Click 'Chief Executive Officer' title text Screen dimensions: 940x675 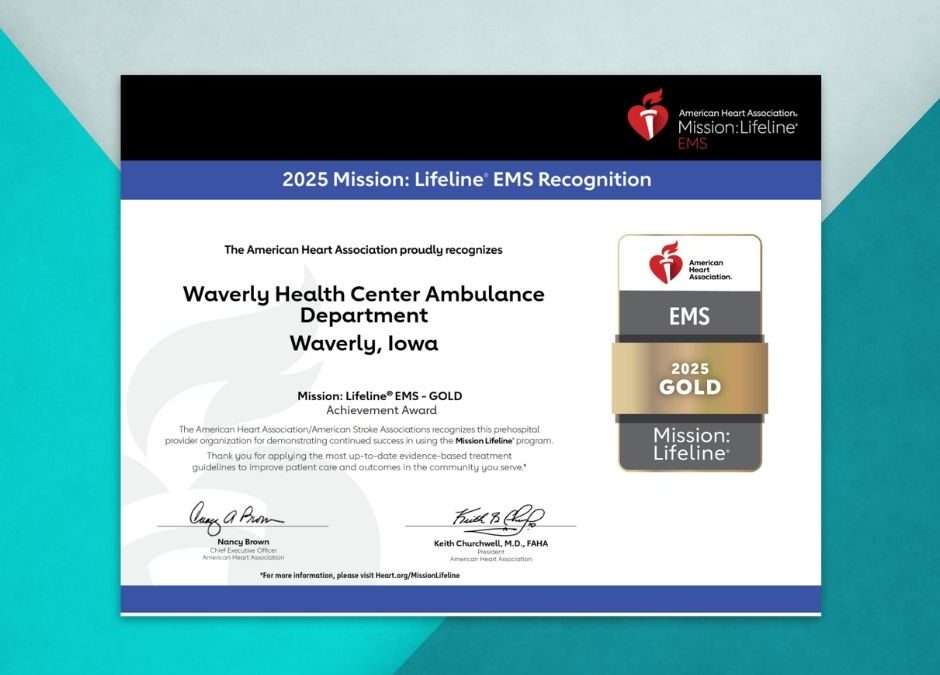point(243,550)
